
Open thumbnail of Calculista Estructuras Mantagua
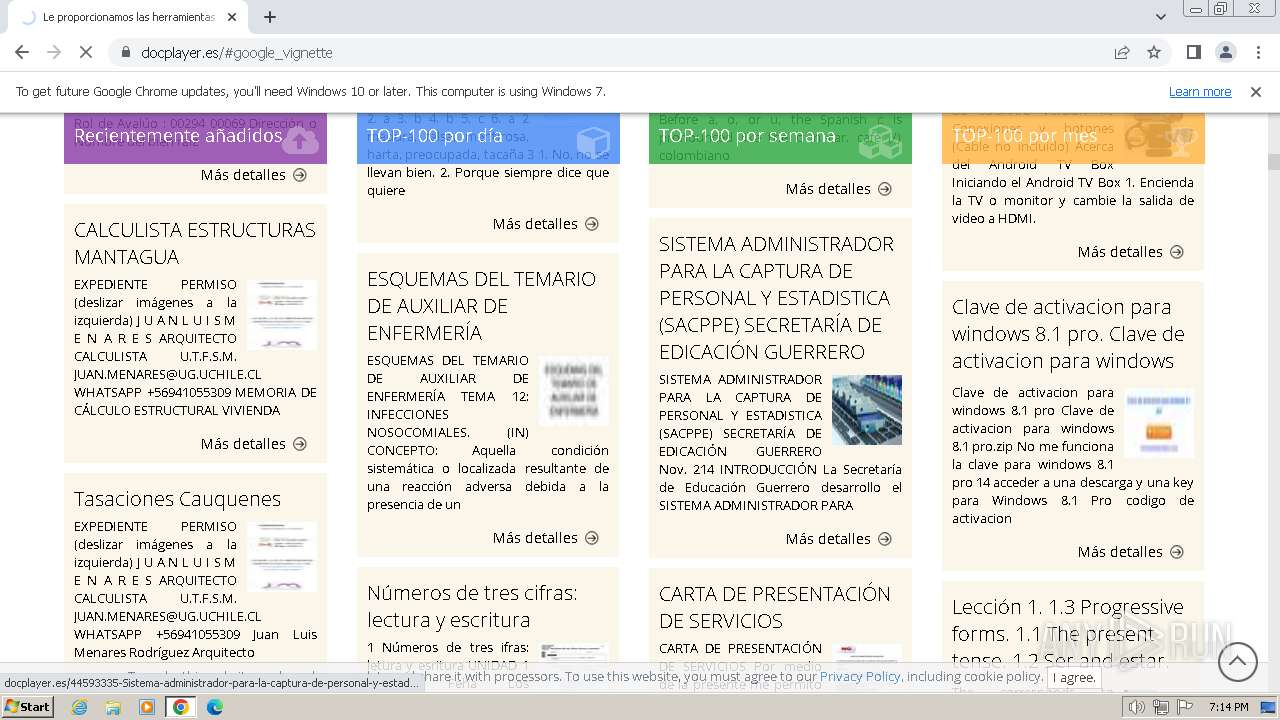tap(282, 314)
